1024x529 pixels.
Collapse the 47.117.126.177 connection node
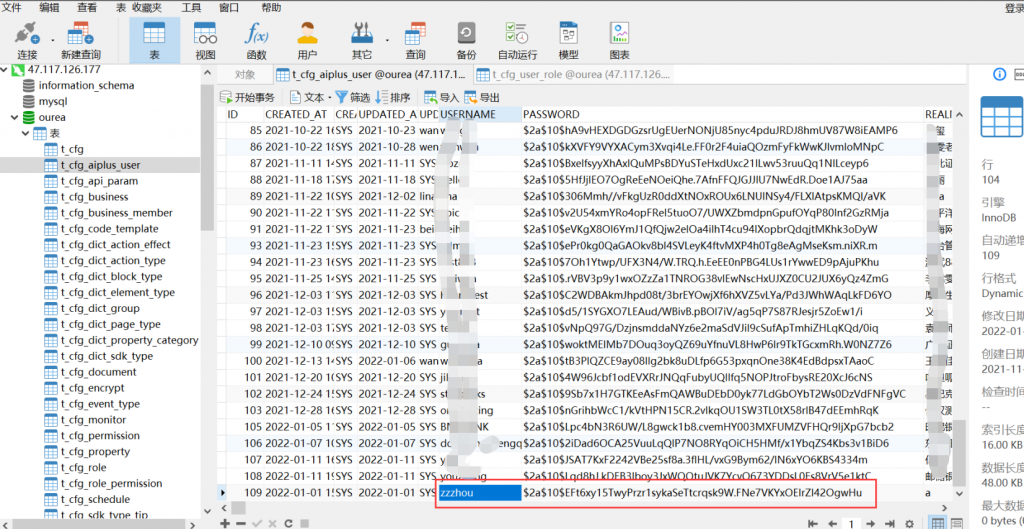[x=5, y=69]
